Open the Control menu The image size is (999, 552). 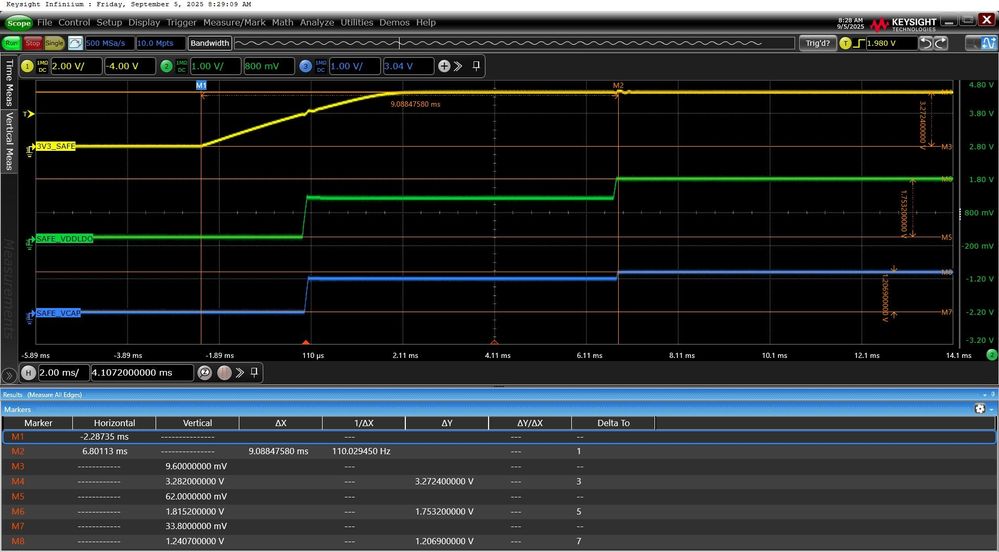(74, 22)
